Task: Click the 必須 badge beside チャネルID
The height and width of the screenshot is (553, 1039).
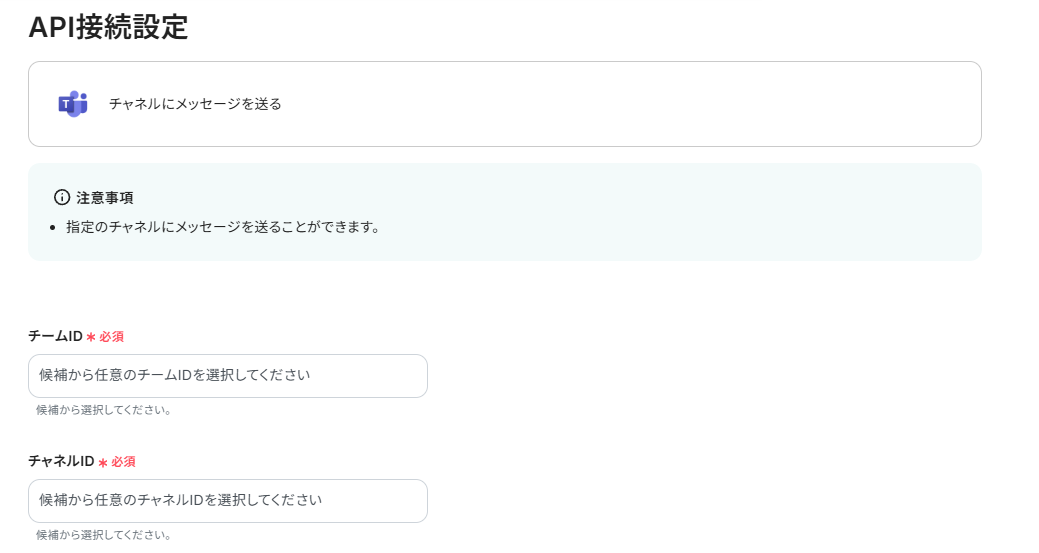Action: 124,462
